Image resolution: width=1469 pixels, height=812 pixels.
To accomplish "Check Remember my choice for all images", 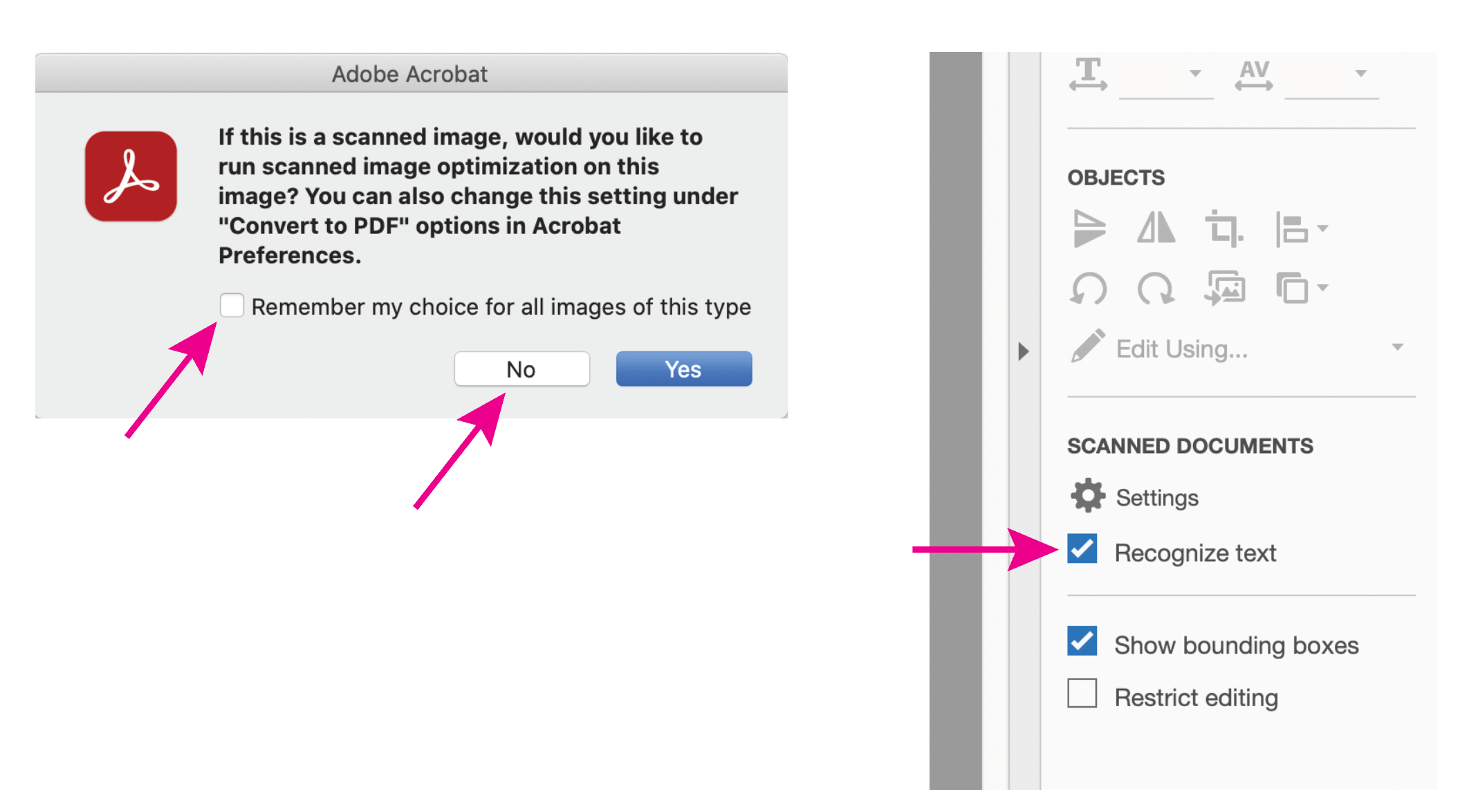I will [232, 305].
